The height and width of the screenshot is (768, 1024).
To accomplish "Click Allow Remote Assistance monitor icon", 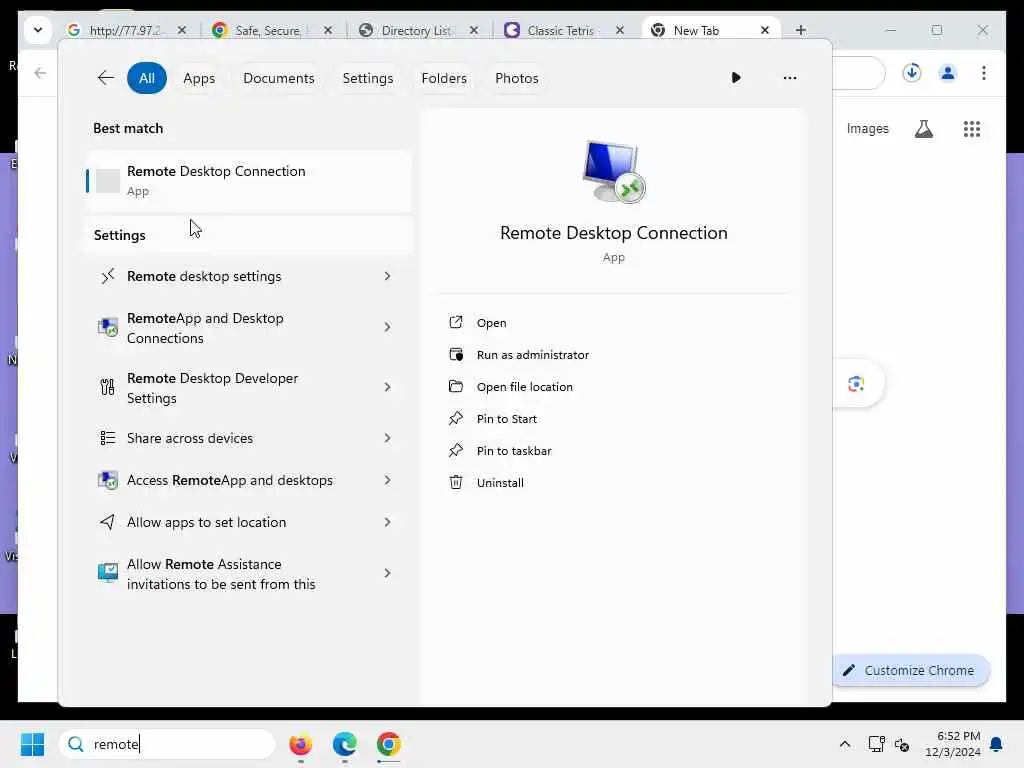I will 108,572.
